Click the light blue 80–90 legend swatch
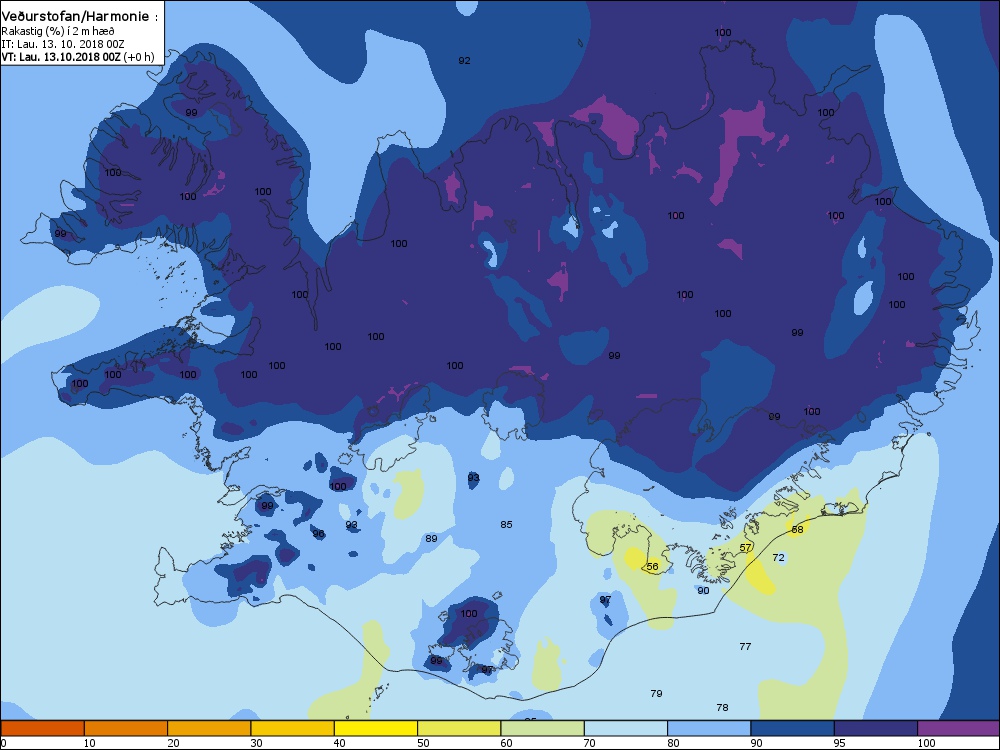The image size is (1000, 750). [x=709, y=728]
